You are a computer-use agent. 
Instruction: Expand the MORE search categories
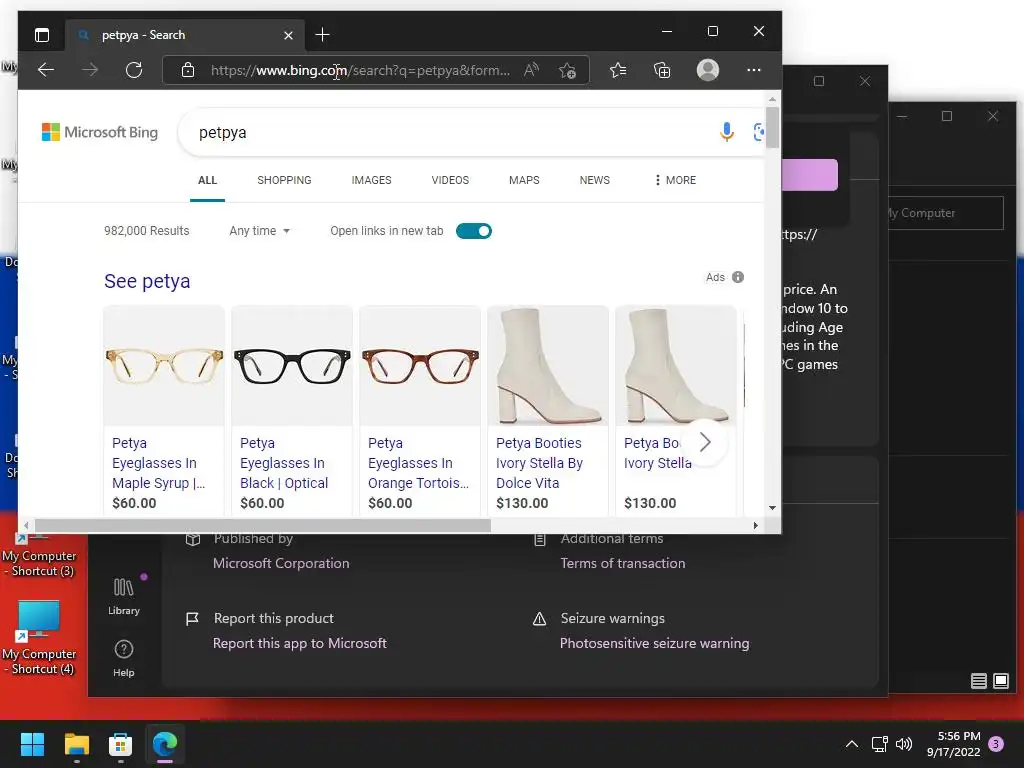click(675, 180)
